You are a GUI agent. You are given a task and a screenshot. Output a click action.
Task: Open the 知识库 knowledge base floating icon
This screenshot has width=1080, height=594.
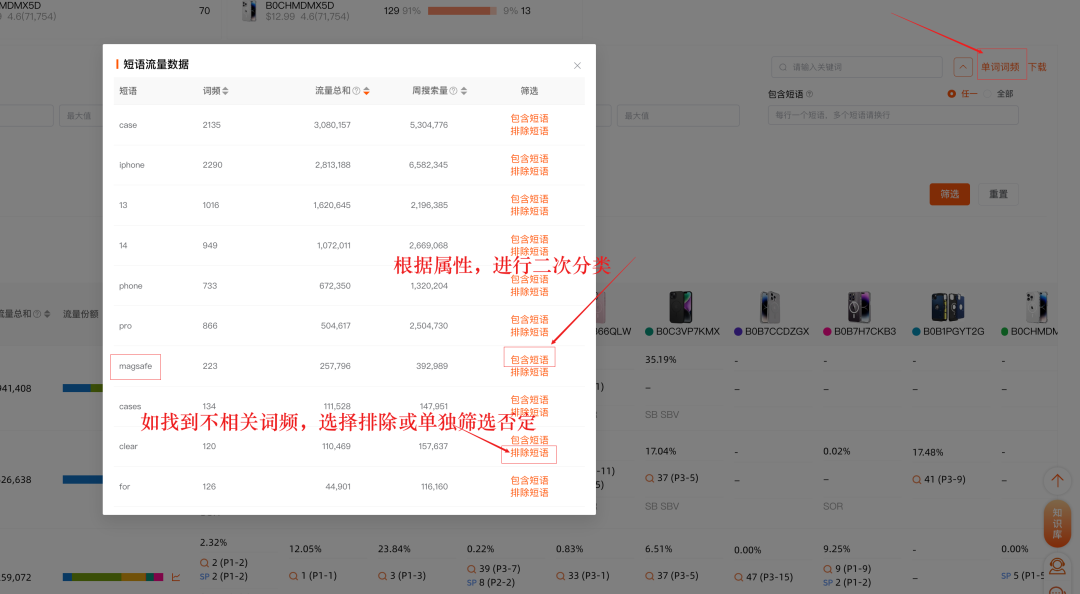point(1056,523)
